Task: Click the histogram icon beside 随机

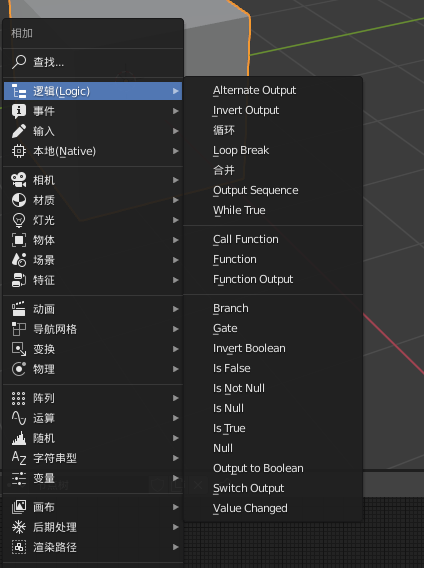Action: coord(19,438)
